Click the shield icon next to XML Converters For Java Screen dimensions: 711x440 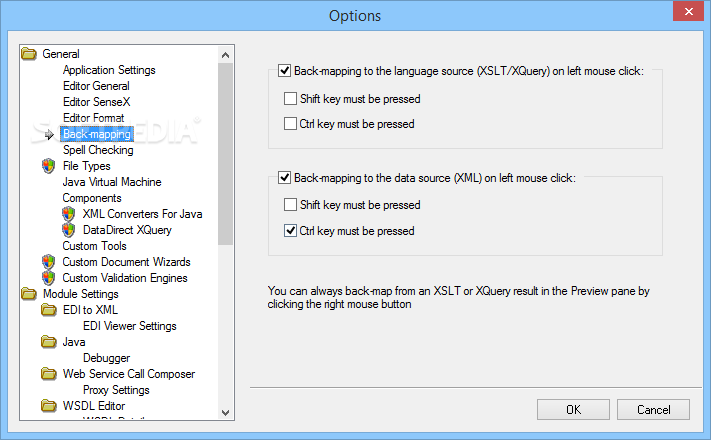pyautogui.click(x=68, y=214)
